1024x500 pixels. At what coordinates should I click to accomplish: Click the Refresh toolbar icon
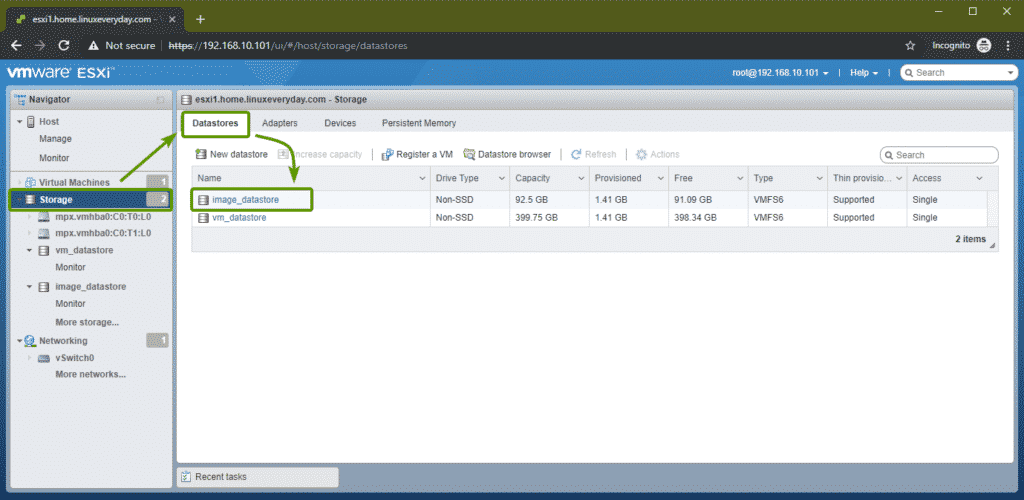point(577,155)
